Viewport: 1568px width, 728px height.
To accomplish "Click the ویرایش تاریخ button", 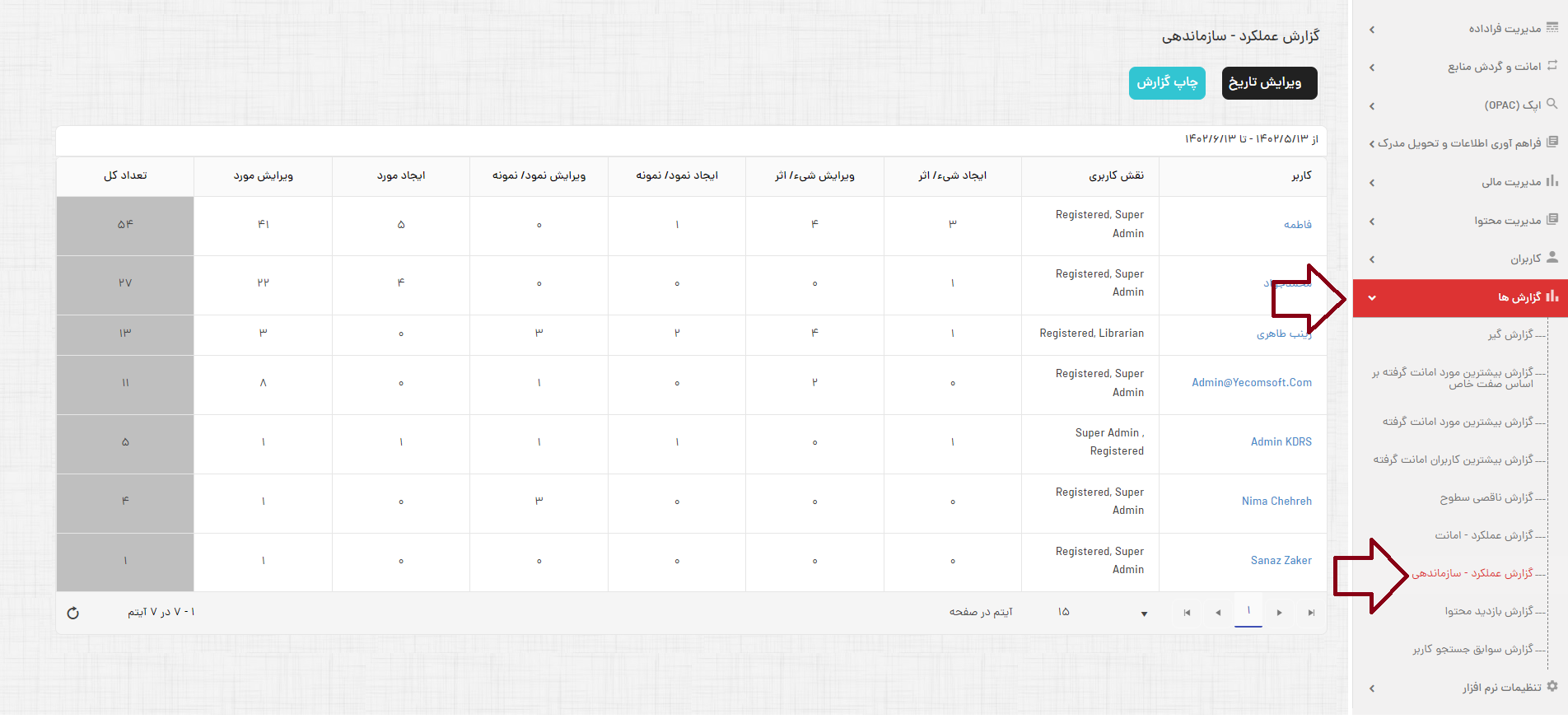I will pyautogui.click(x=1269, y=83).
